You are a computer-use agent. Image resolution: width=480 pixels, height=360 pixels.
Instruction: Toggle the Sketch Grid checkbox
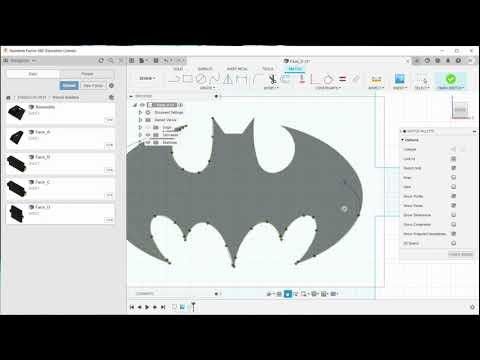[453, 168]
